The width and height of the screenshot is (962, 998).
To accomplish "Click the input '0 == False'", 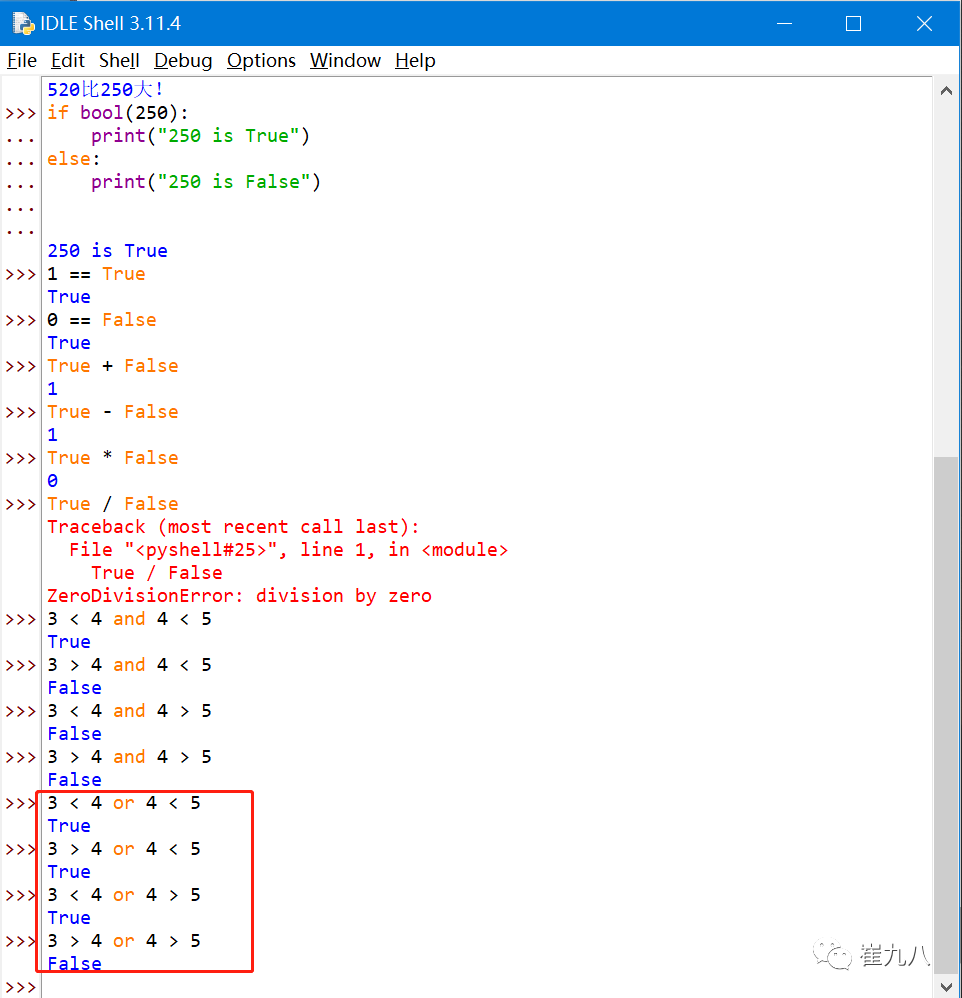I will [x=102, y=320].
